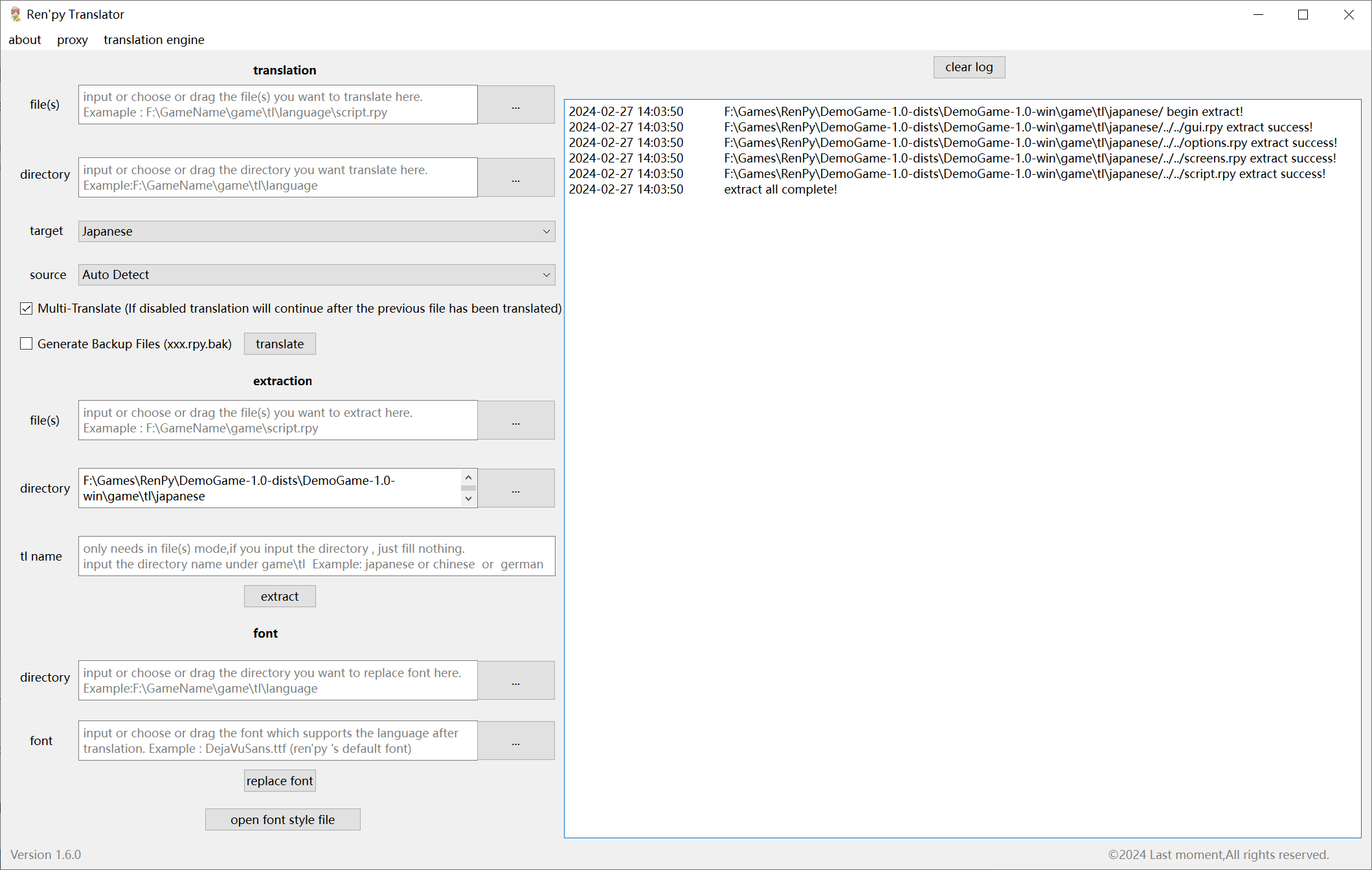
Task: Browse for font directory with the ... button
Action: [516, 680]
